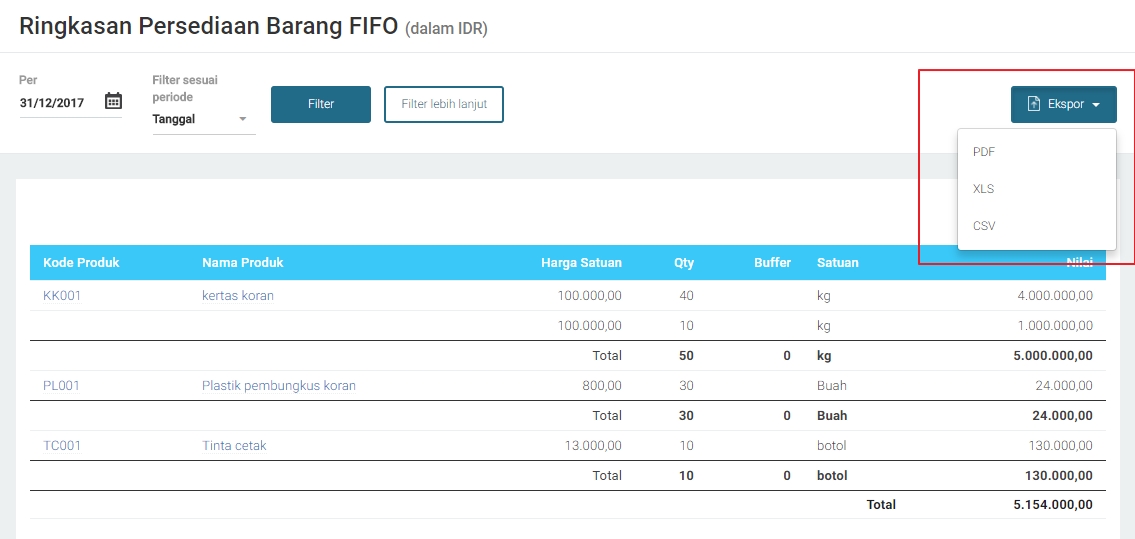Open the kertas koran product link

pyautogui.click(x=238, y=296)
